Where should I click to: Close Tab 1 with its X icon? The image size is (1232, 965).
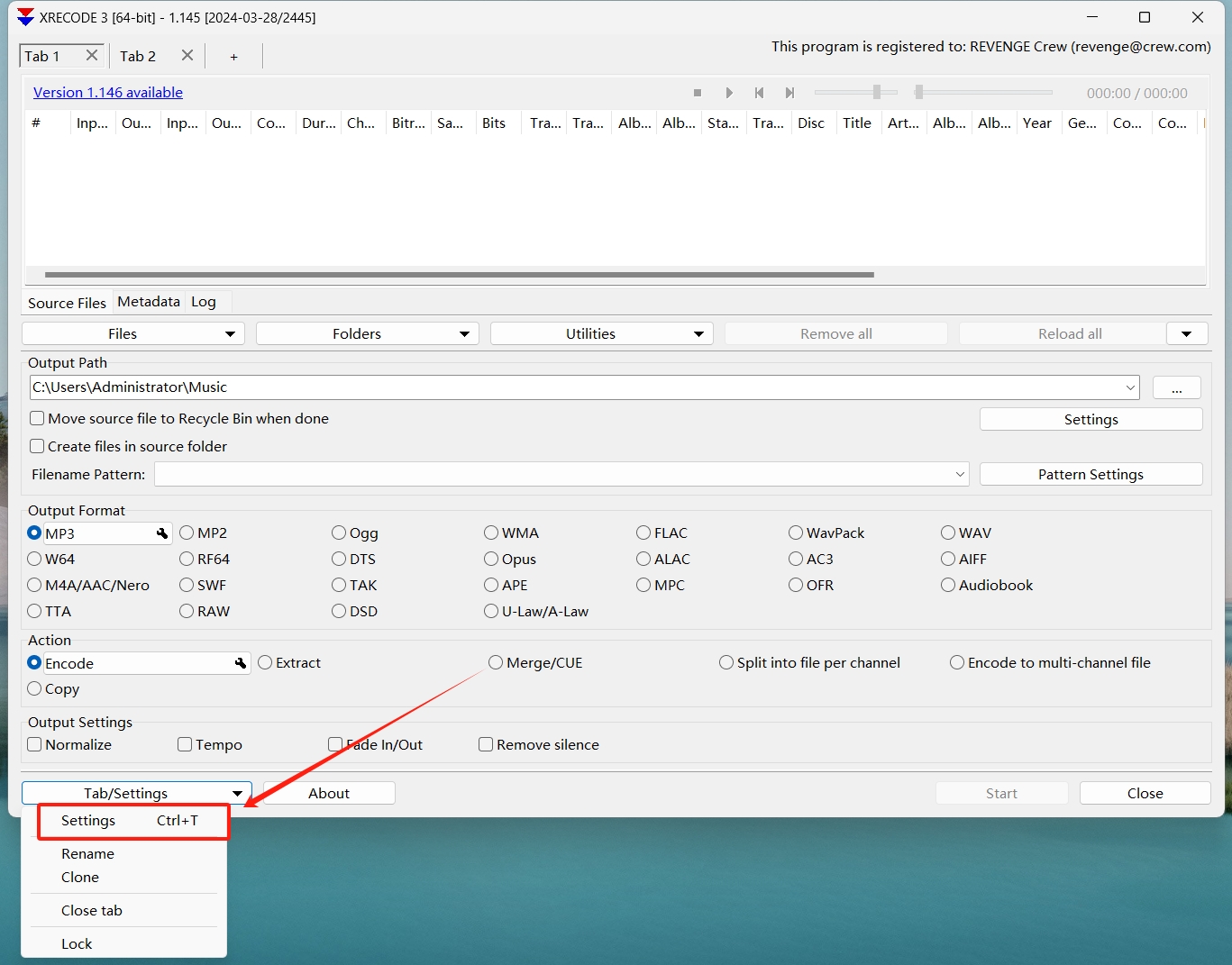[92, 56]
